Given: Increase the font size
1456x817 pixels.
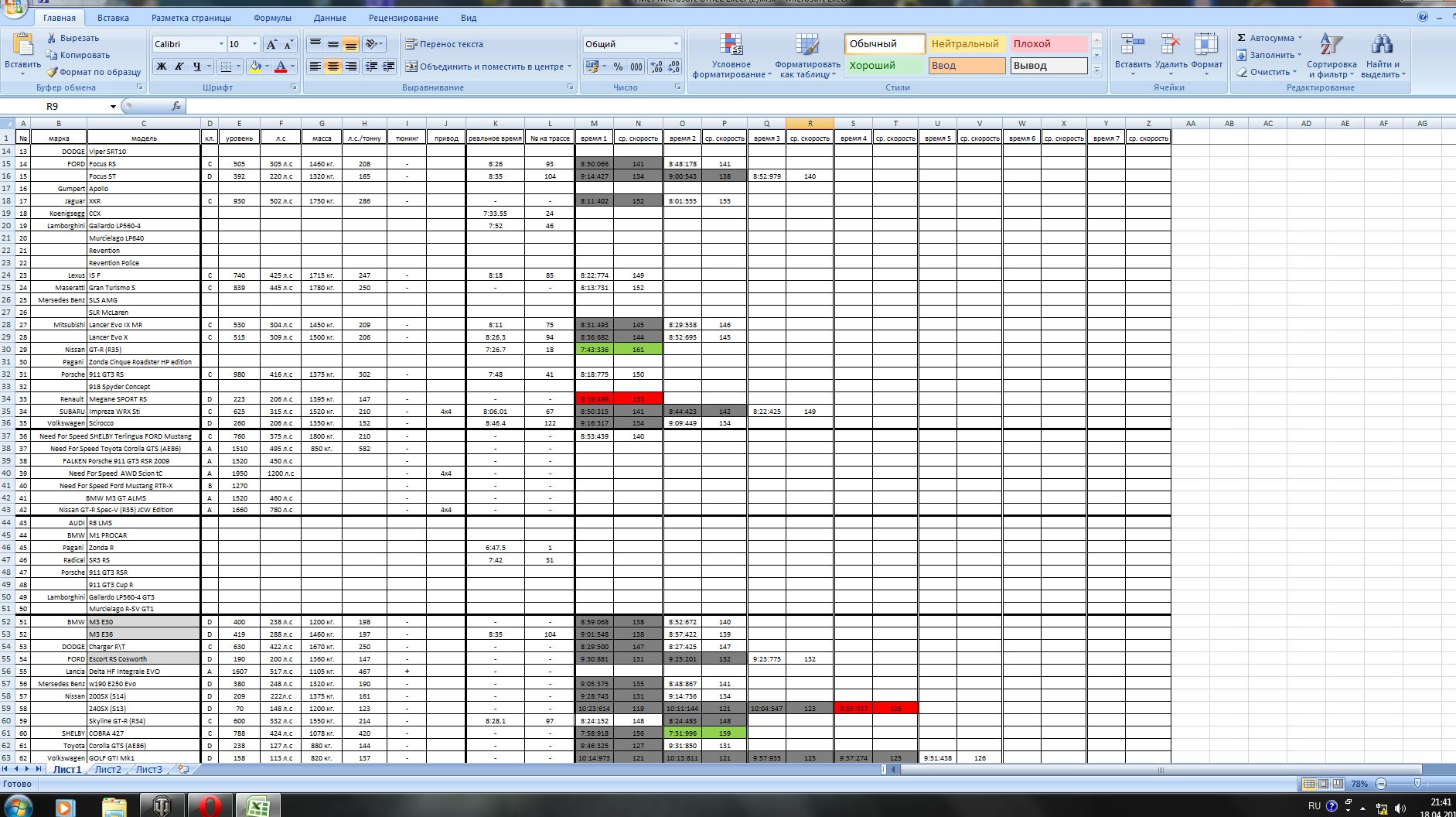Looking at the screenshot, I should [x=271, y=44].
